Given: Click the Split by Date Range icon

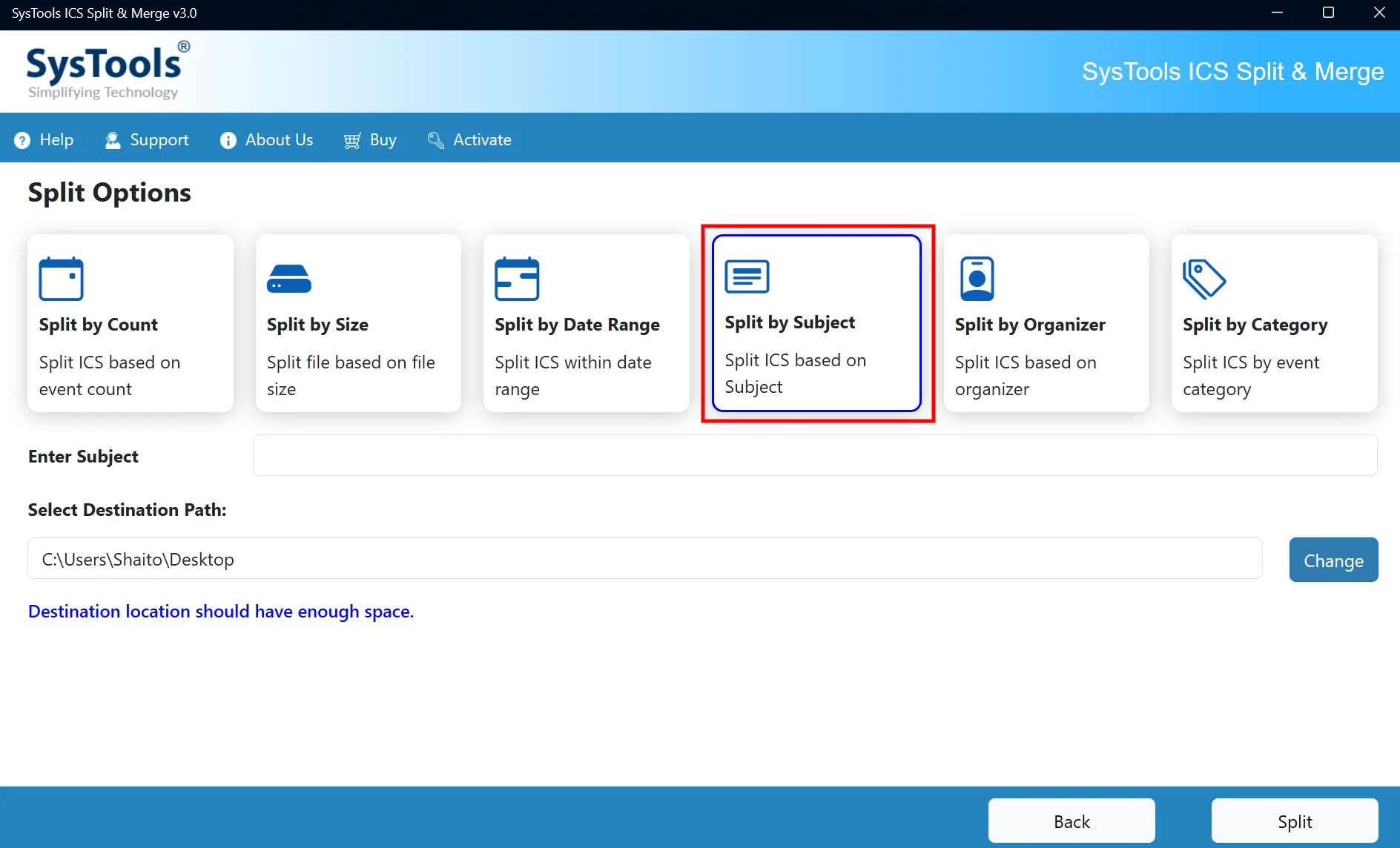Looking at the screenshot, I should click(x=517, y=279).
